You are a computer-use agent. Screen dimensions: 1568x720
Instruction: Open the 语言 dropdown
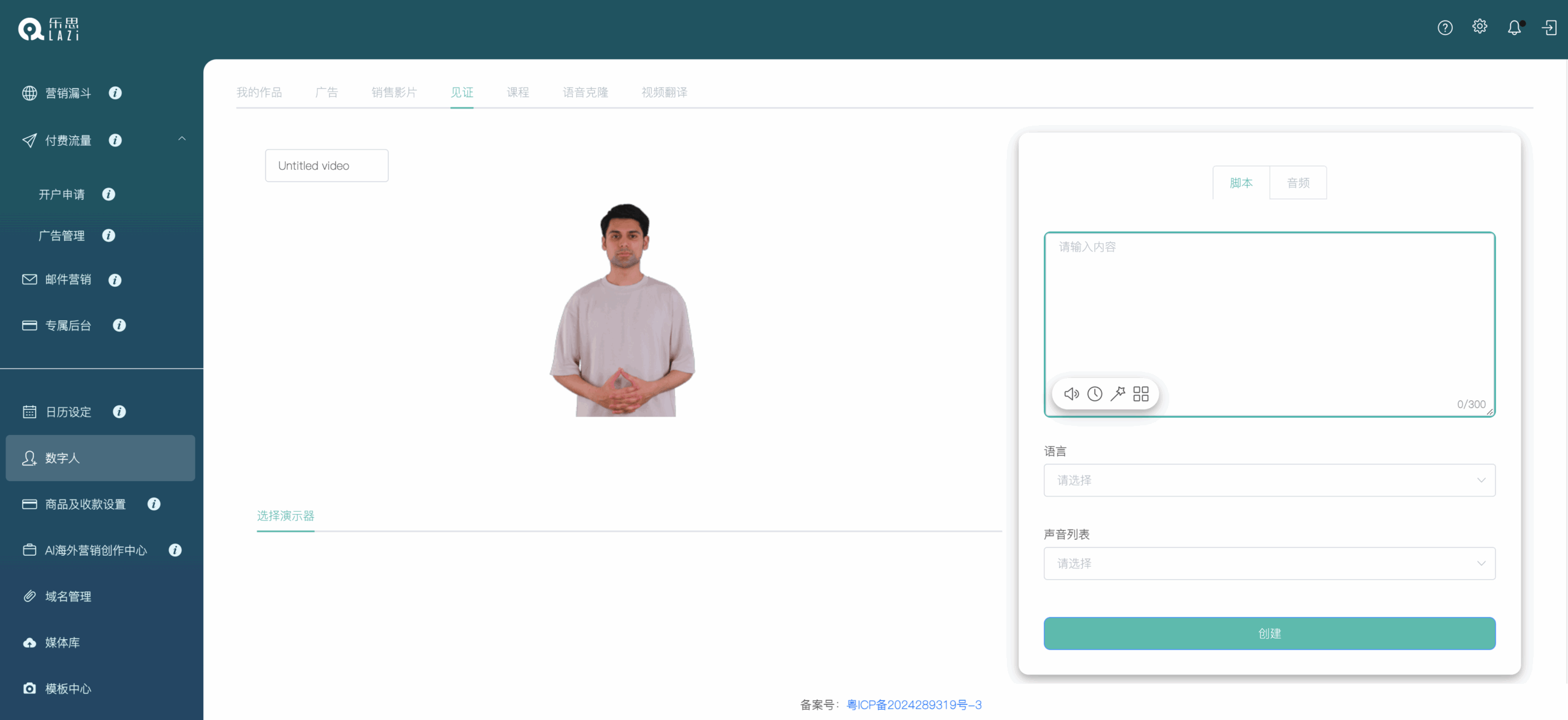click(1269, 480)
